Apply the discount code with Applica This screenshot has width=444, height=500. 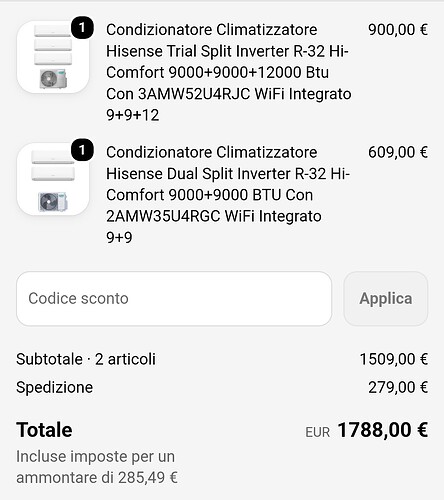click(x=386, y=299)
